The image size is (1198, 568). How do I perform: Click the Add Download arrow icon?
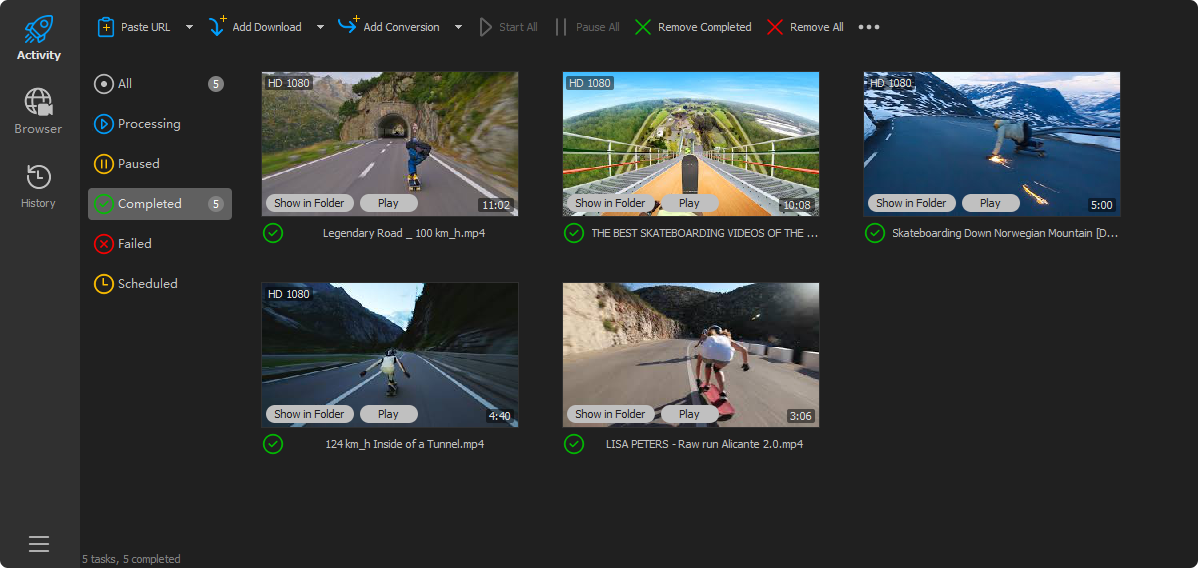tap(217, 27)
